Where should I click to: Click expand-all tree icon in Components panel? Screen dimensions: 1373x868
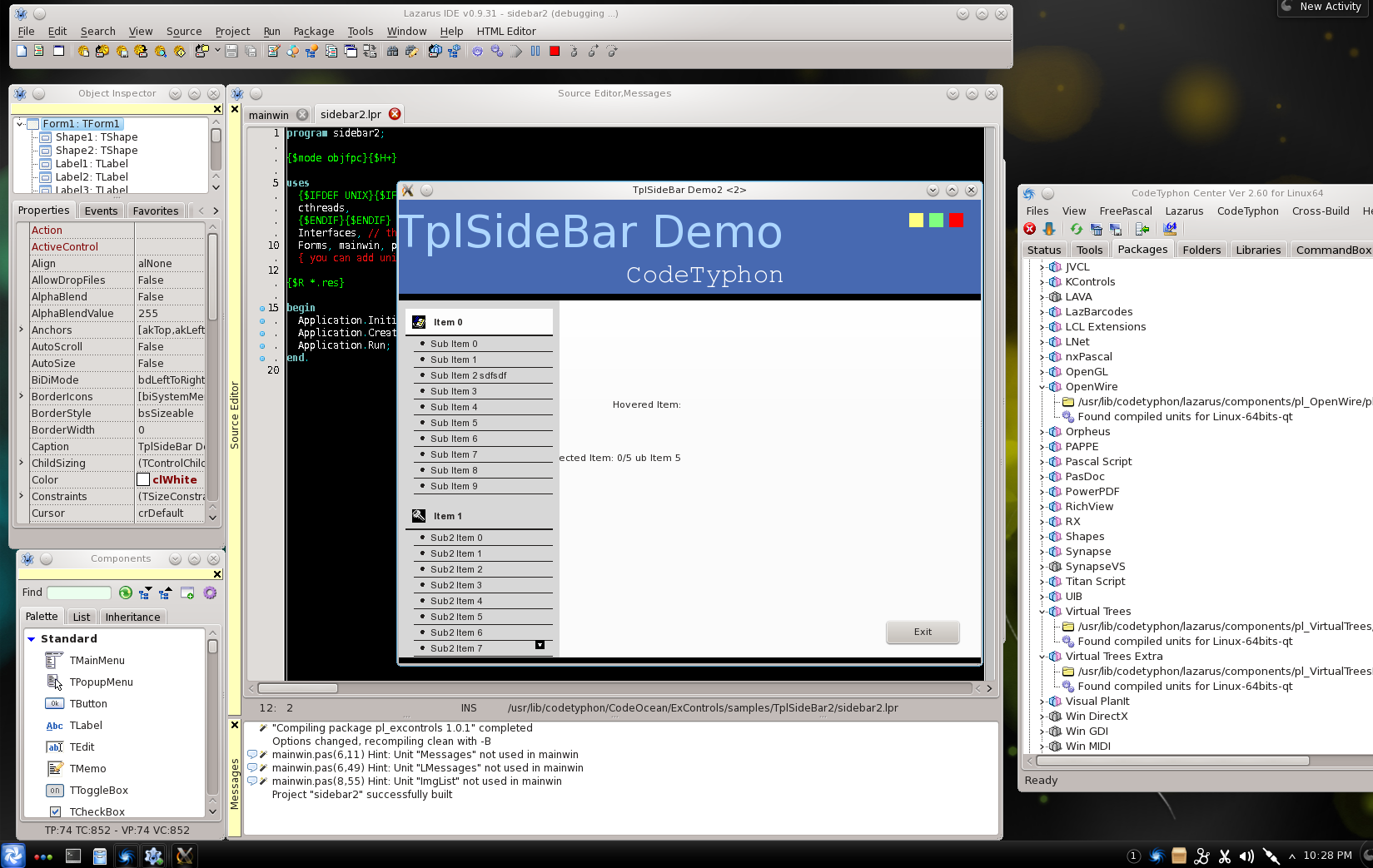[x=145, y=593]
